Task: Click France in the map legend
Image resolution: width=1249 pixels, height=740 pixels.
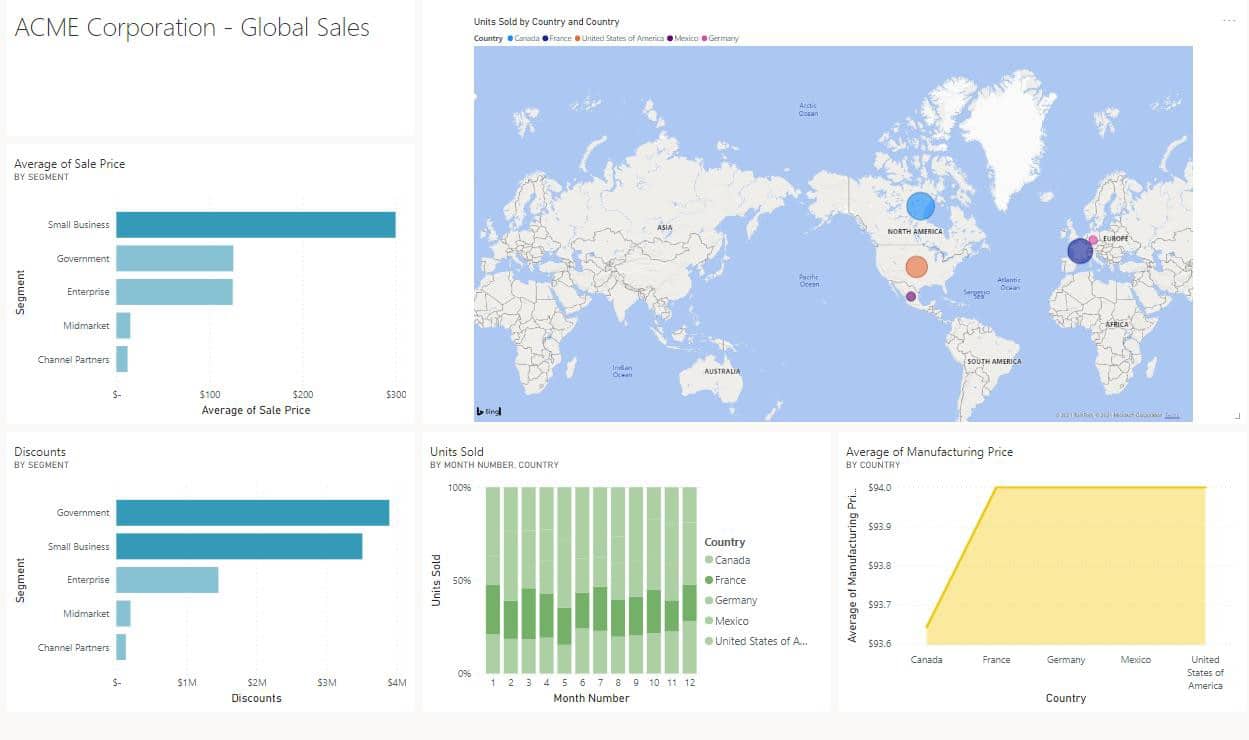Action: click(557, 38)
